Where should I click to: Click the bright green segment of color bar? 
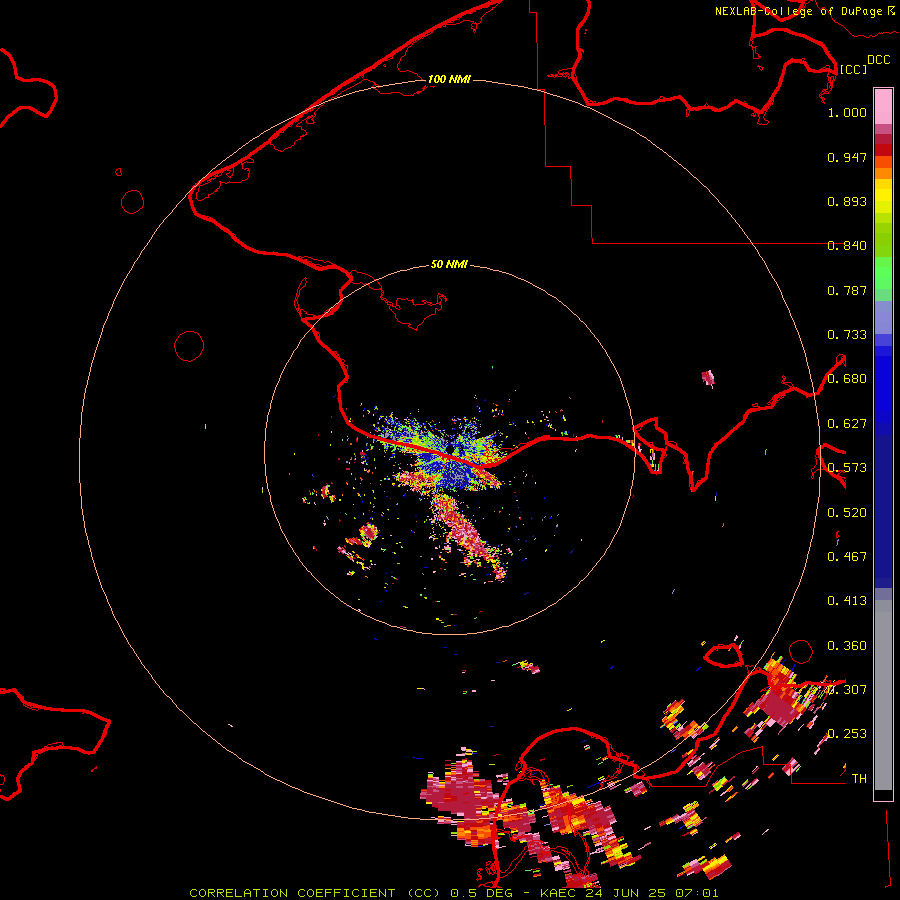coord(883,273)
